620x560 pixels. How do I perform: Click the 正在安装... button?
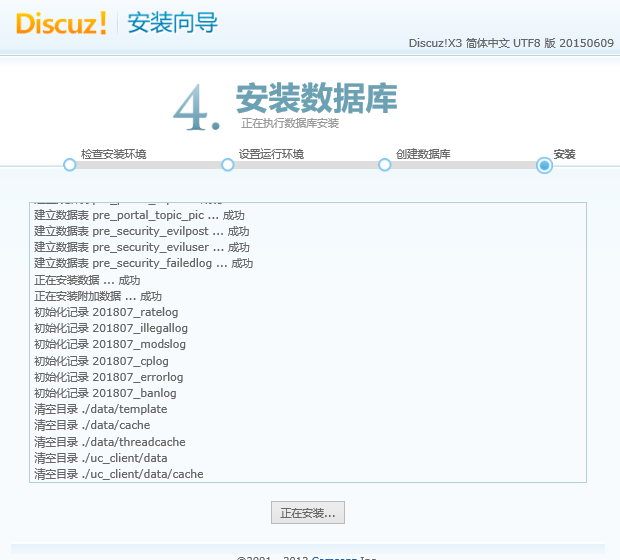[x=308, y=513]
